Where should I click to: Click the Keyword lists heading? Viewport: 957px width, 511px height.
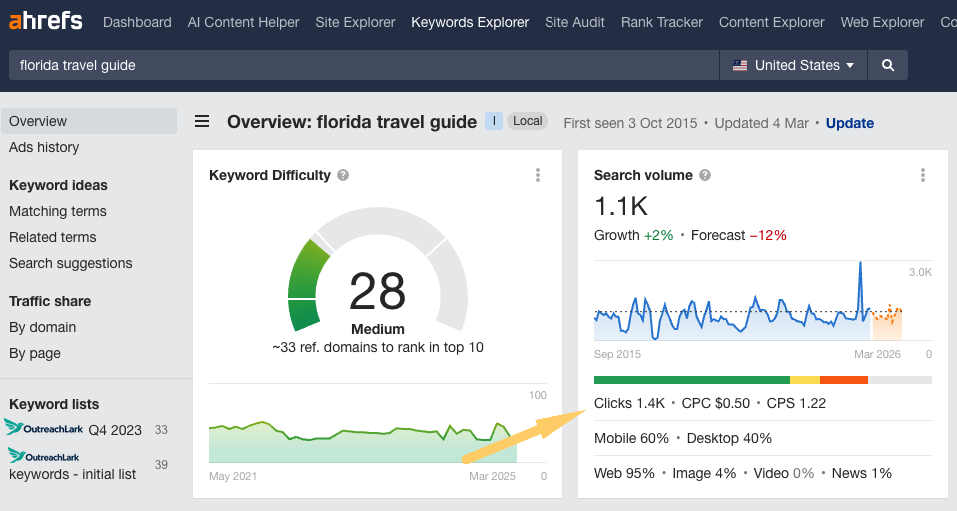pyautogui.click(x=54, y=404)
